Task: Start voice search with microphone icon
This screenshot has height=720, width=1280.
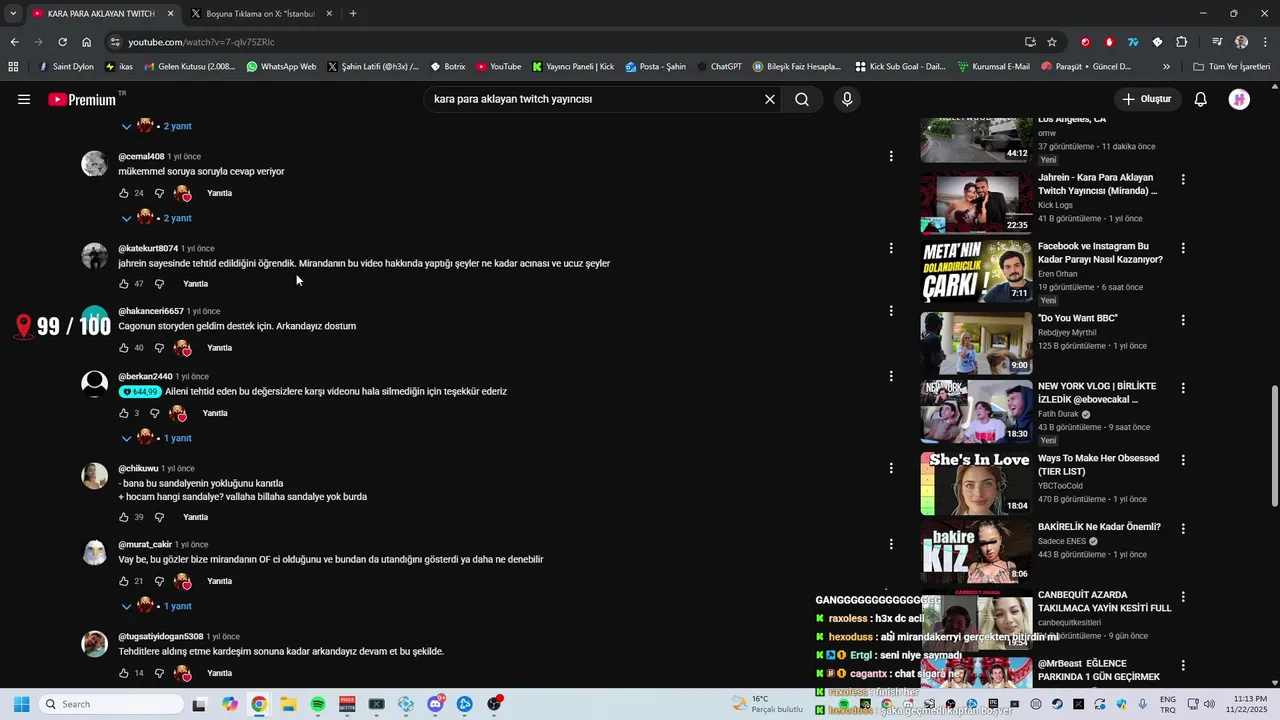Action: (x=847, y=99)
